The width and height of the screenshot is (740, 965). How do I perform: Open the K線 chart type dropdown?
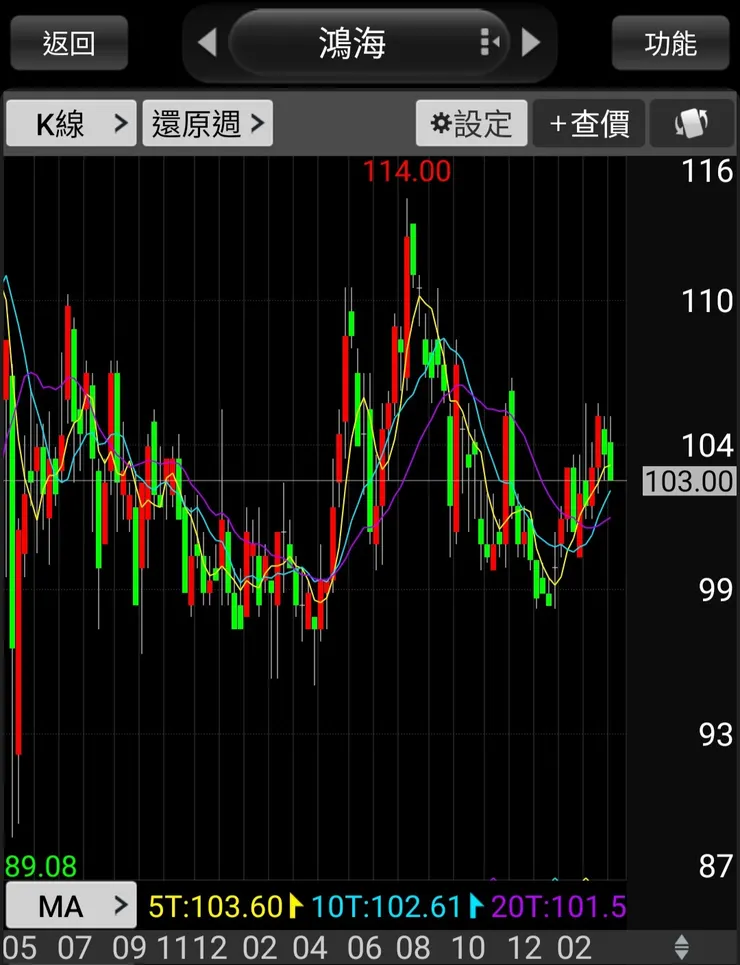point(71,123)
